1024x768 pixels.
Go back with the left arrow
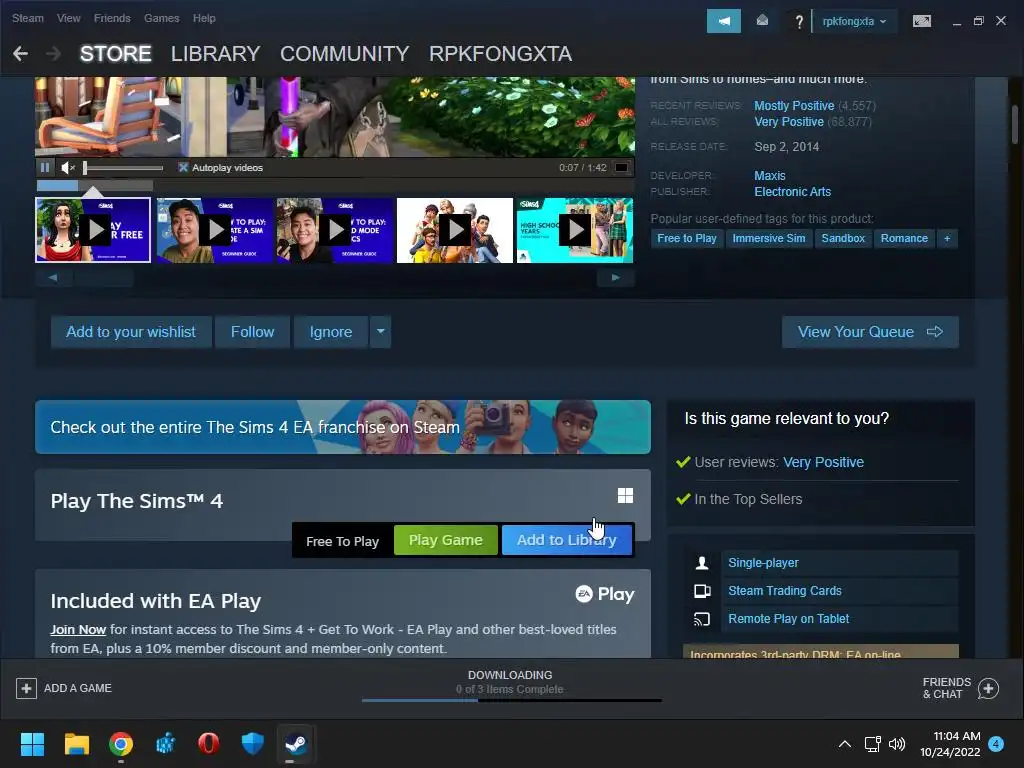pos(20,54)
